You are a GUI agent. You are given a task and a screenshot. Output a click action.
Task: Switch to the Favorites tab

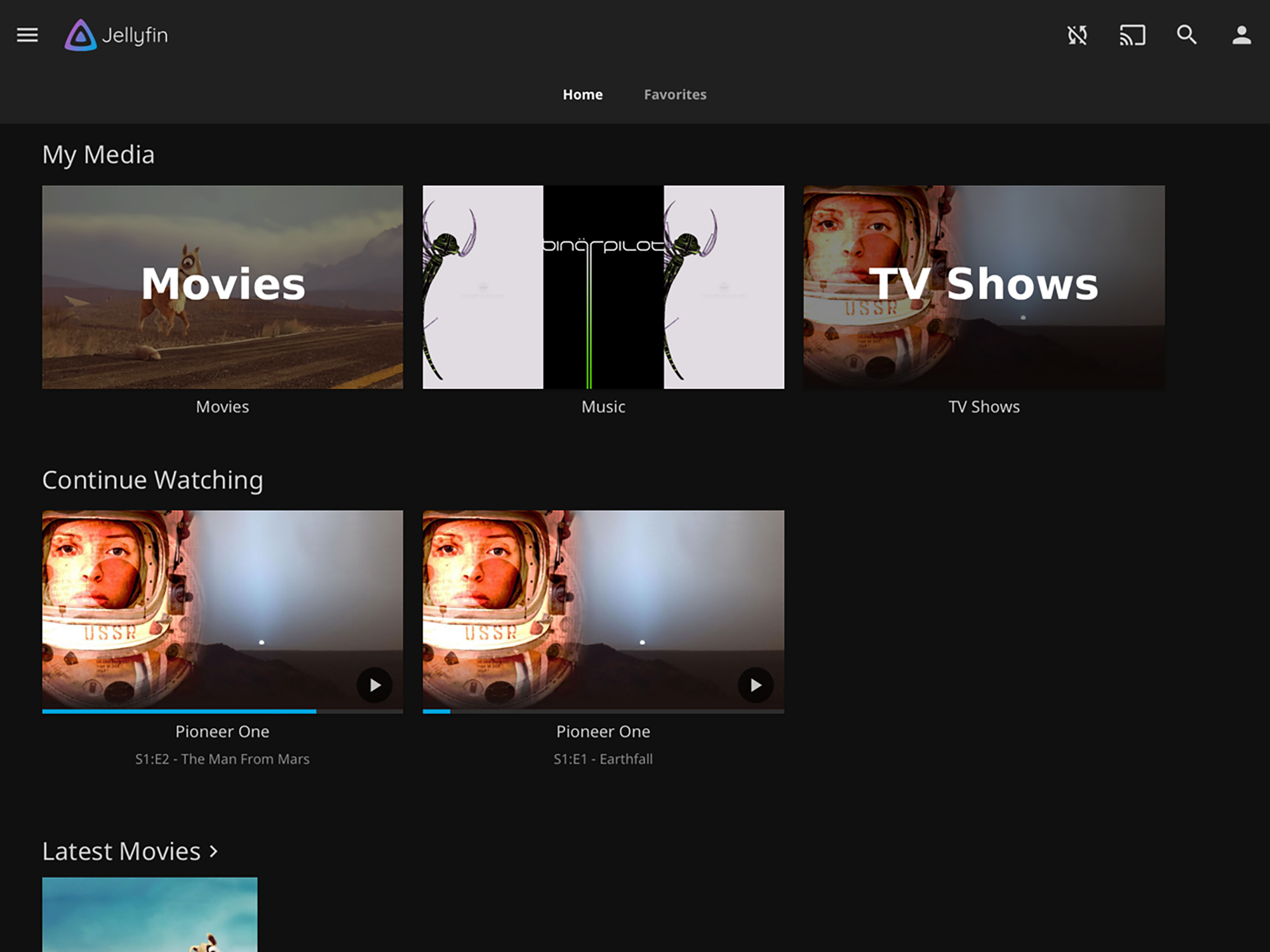tap(674, 94)
